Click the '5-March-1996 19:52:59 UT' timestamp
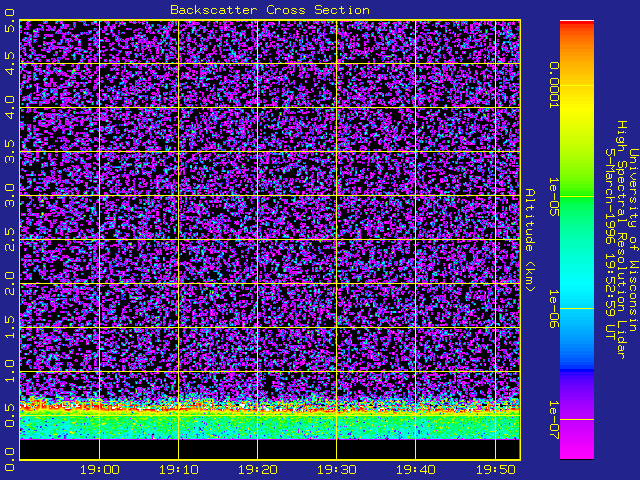640x480 pixels. tap(611, 244)
